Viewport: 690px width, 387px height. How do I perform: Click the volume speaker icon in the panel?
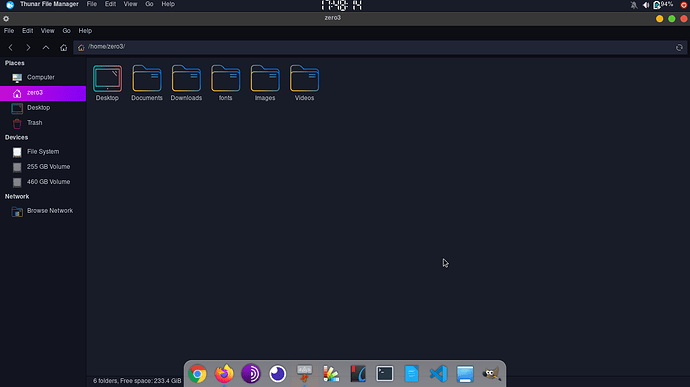[x=646, y=5]
